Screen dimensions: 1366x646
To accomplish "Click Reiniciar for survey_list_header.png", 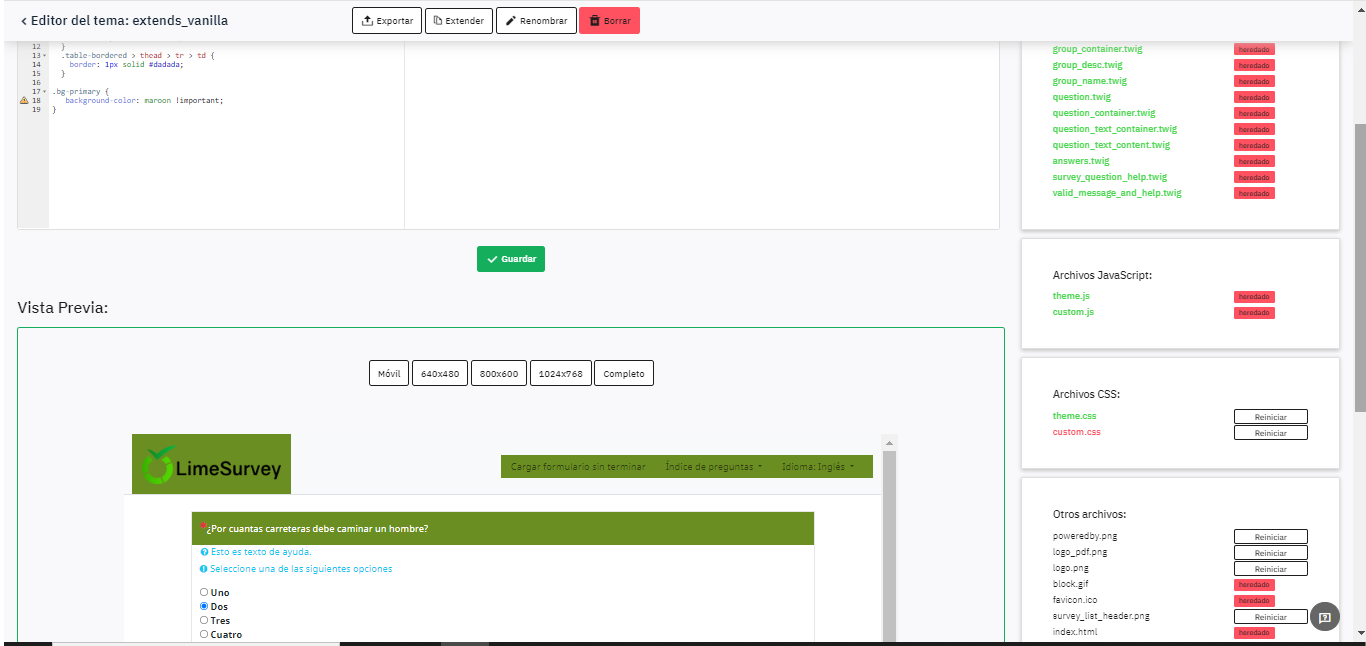I will 1270,617.
